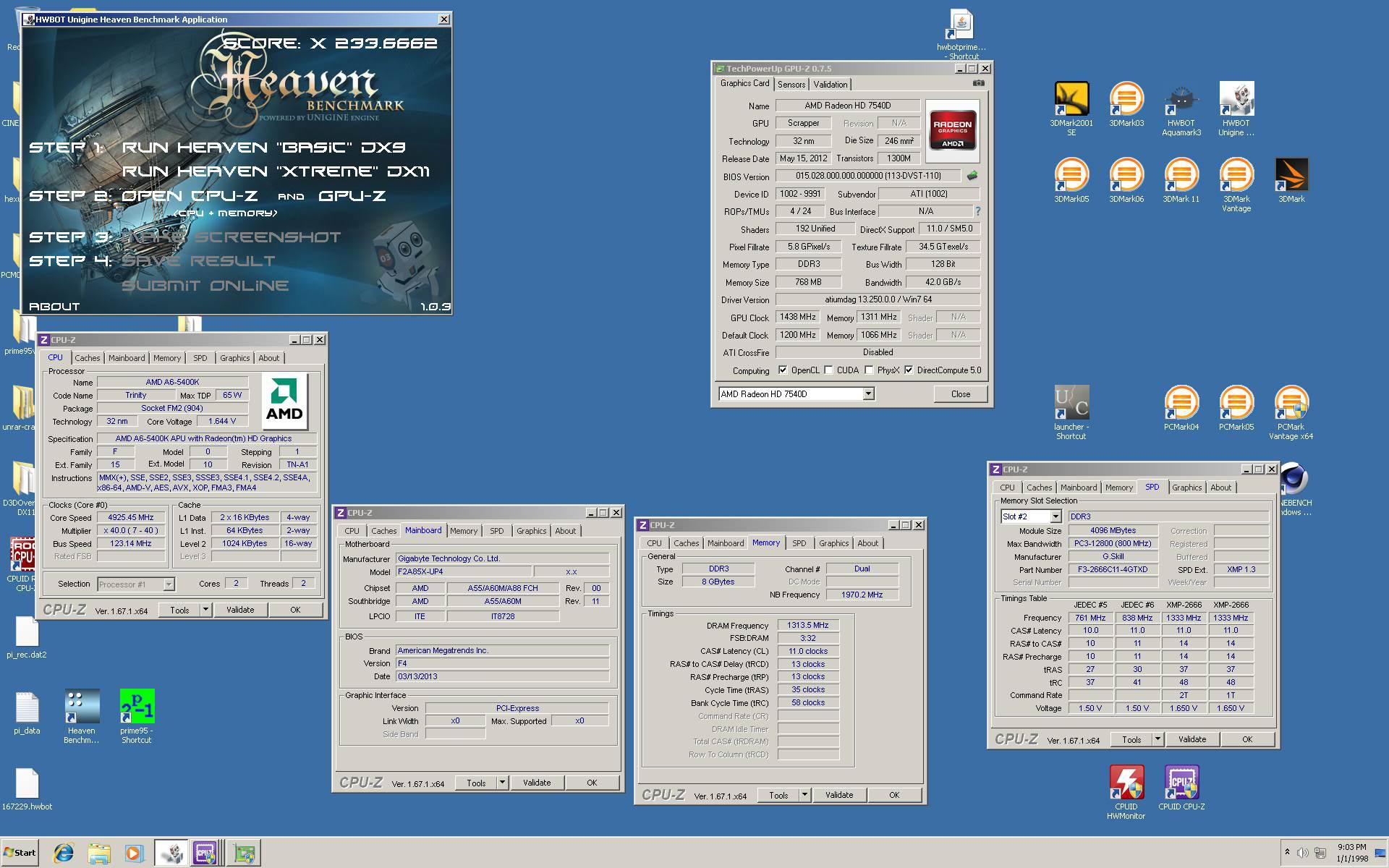This screenshot has width=1389, height=868.
Task: Open the Processor #1 selection dropdown
Action: tap(168, 584)
